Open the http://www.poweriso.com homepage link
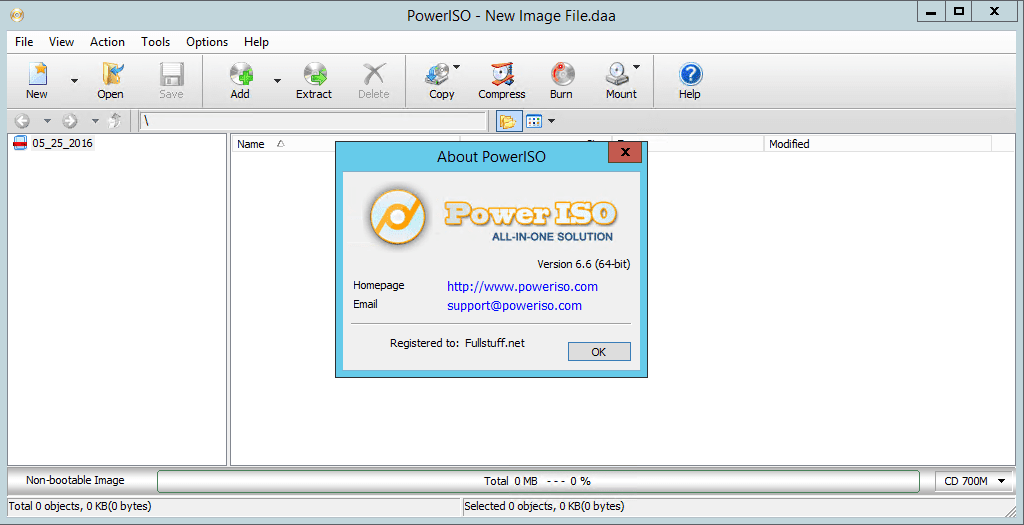This screenshot has width=1024, height=525. click(522, 287)
